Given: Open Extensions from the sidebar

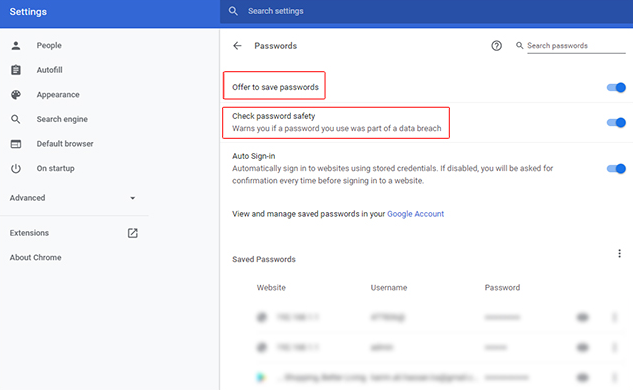Looking at the screenshot, I should [x=29, y=233].
